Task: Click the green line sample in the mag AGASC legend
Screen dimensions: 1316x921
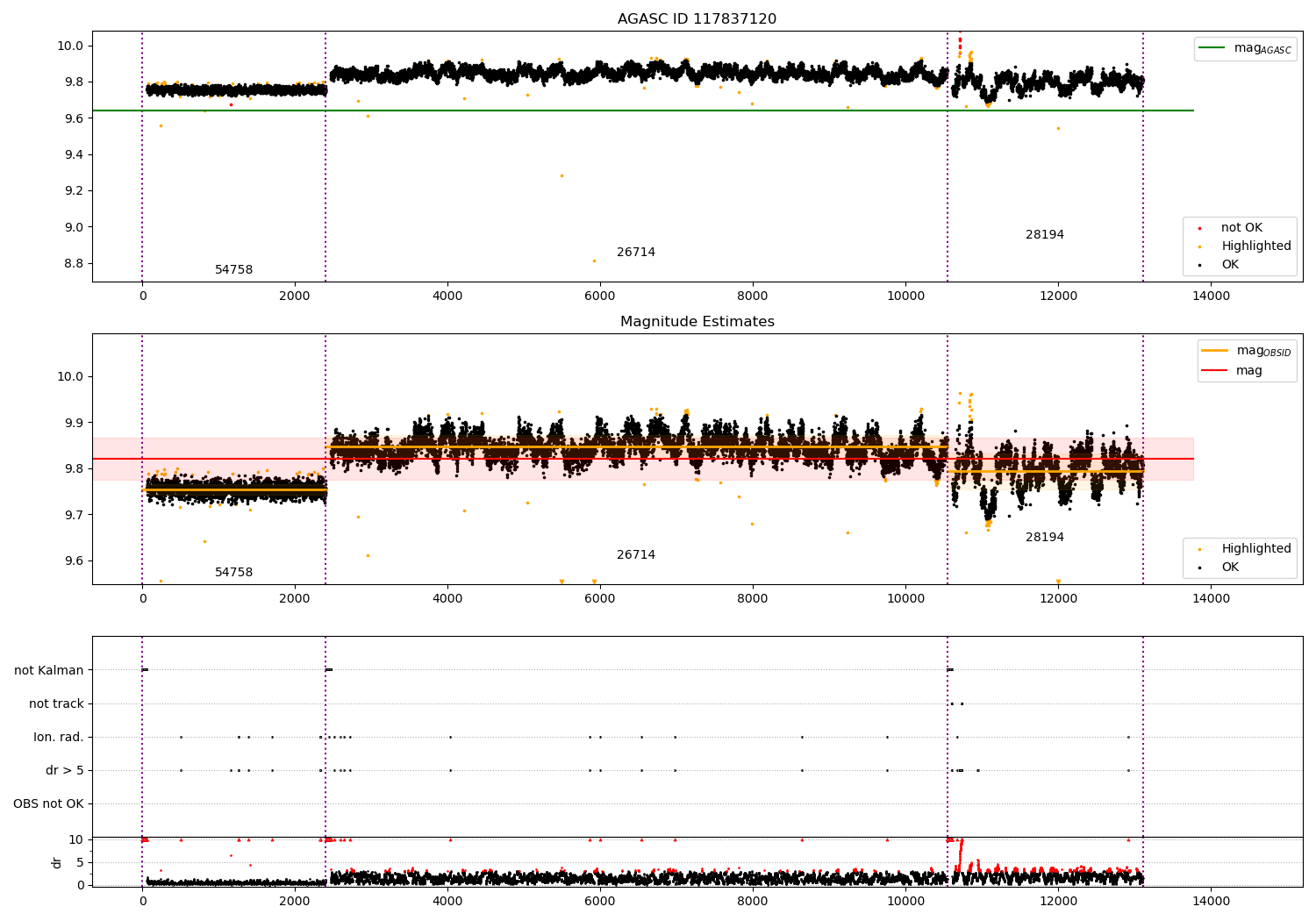Action: [x=1212, y=48]
